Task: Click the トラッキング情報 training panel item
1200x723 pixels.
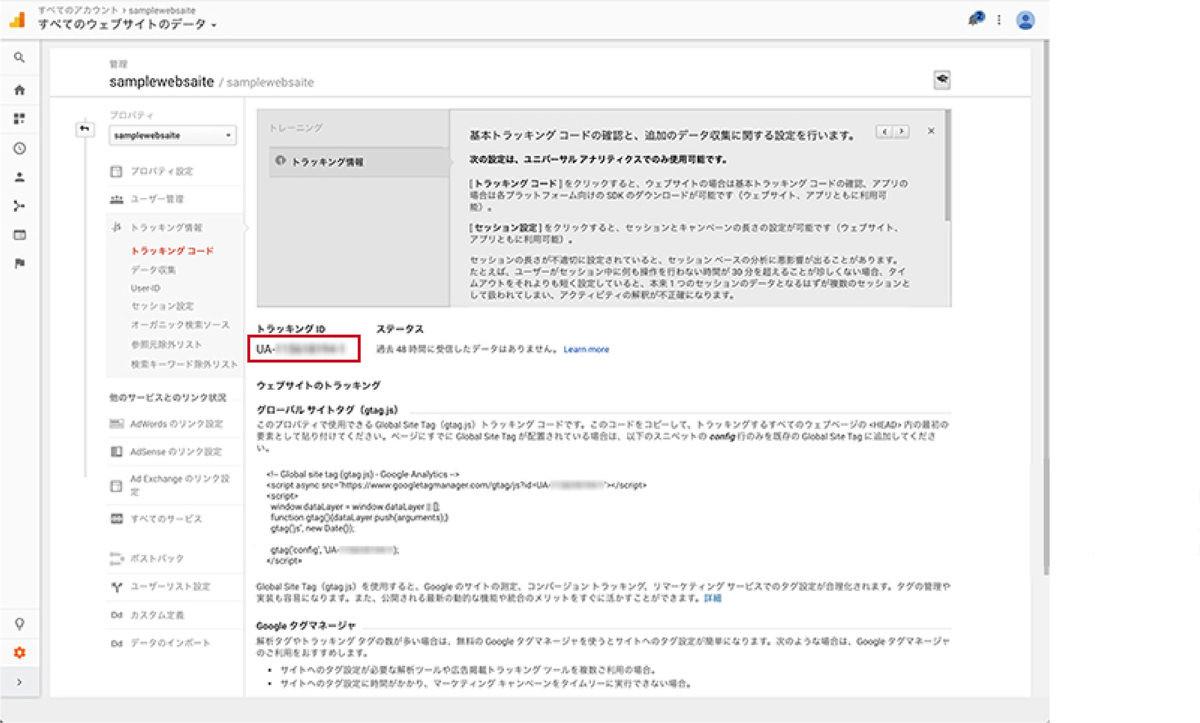Action: [x=359, y=161]
